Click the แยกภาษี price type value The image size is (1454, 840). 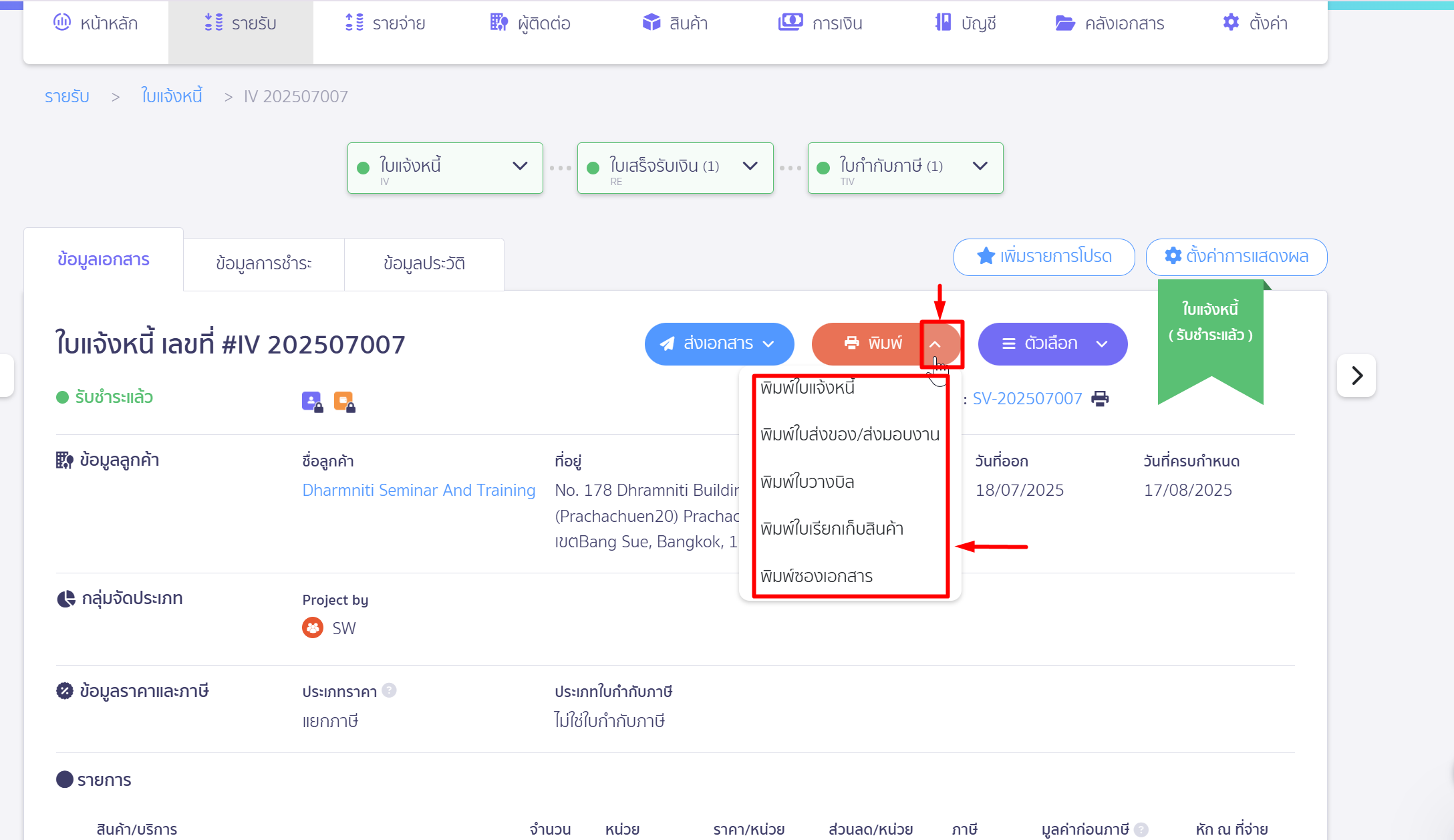[x=330, y=721]
